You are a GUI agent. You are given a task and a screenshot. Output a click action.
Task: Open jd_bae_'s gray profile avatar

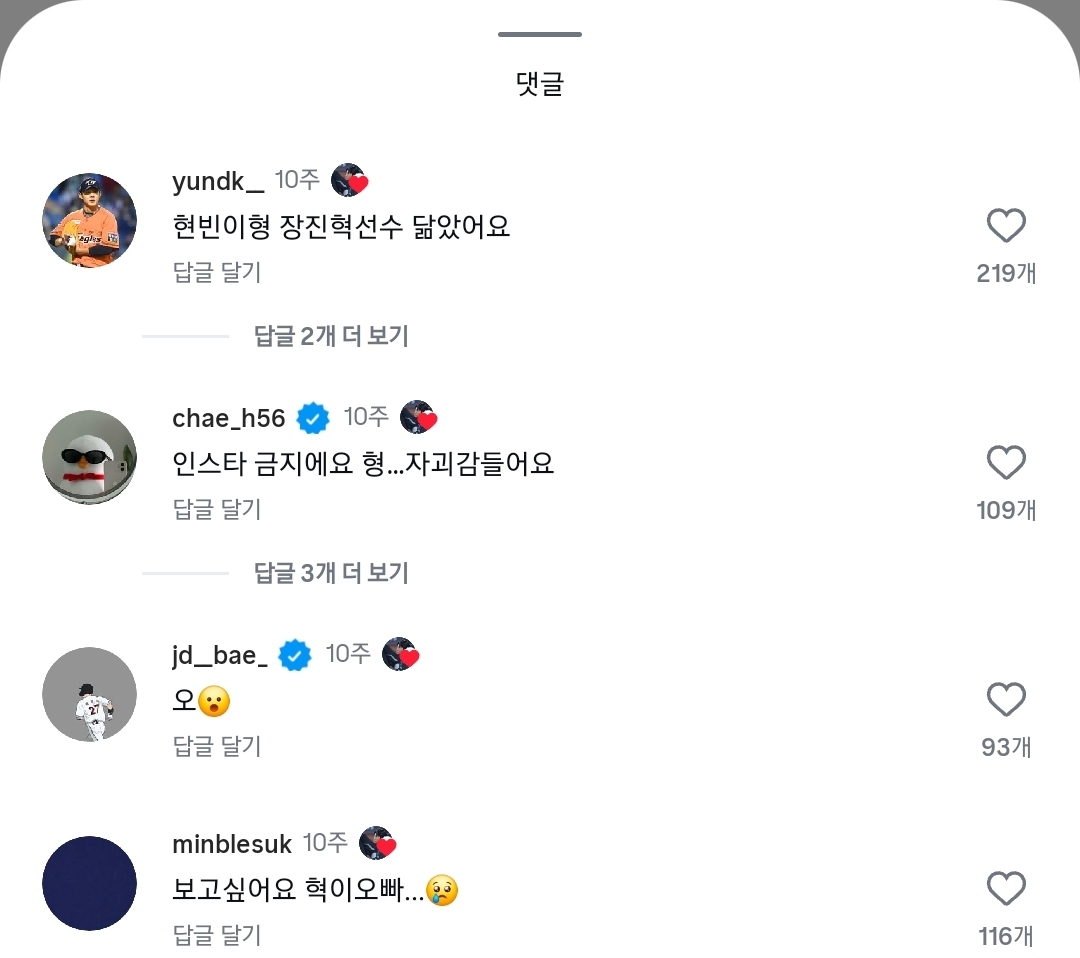(x=90, y=694)
